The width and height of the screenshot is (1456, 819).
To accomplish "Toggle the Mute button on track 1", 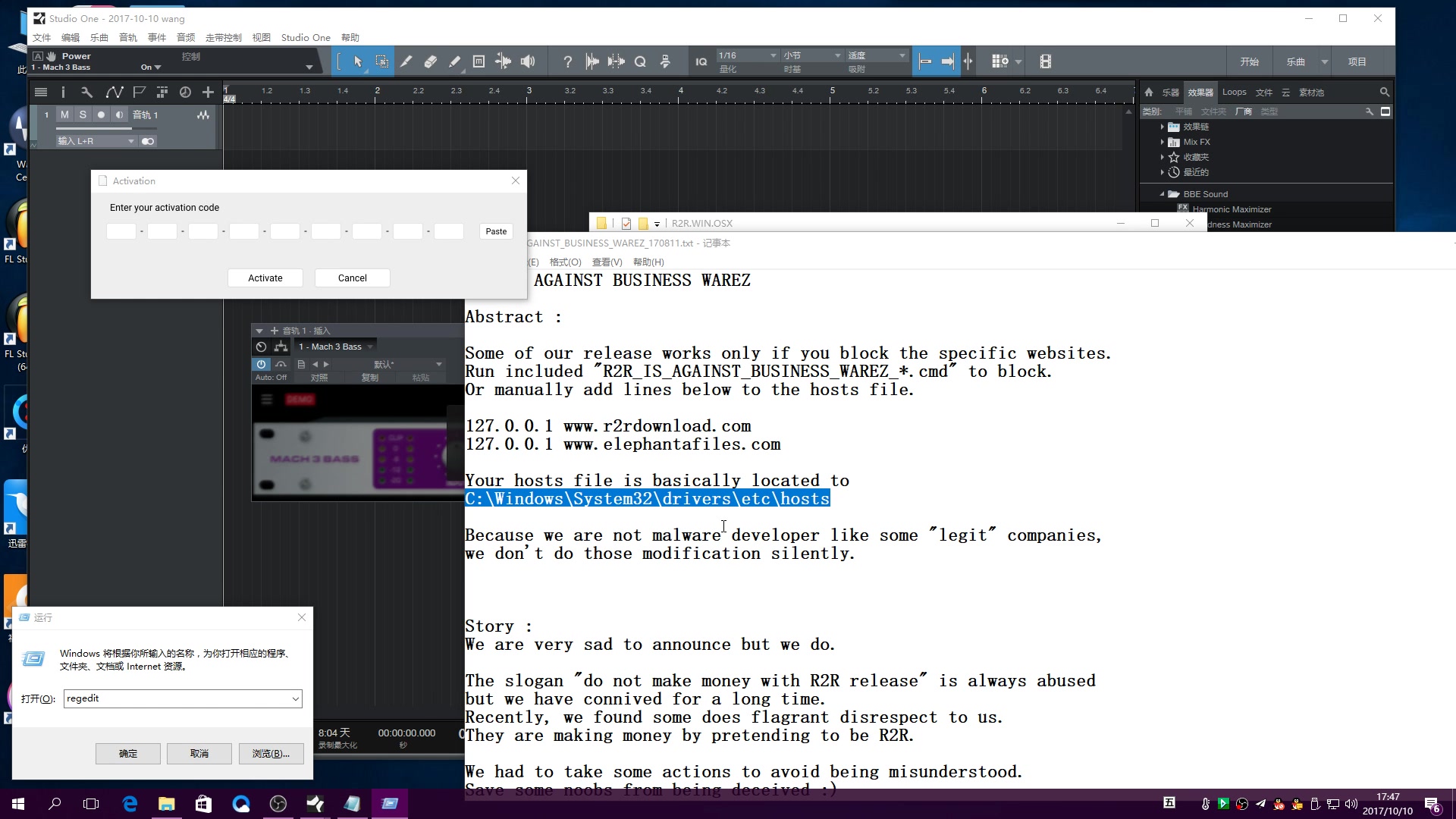I will (64, 114).
